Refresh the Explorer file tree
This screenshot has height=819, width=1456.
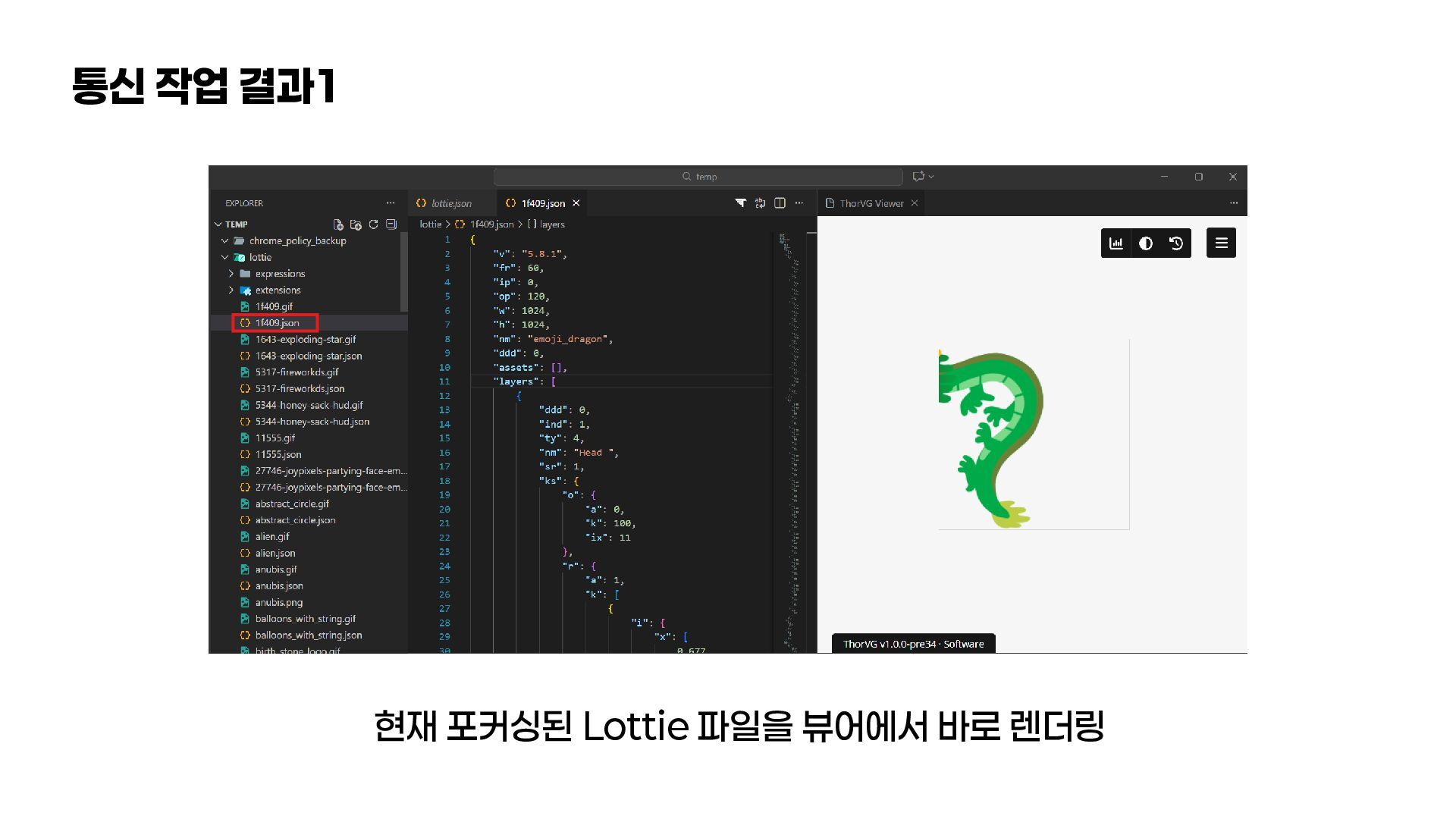pyautogui.click(x=373, y=224)
